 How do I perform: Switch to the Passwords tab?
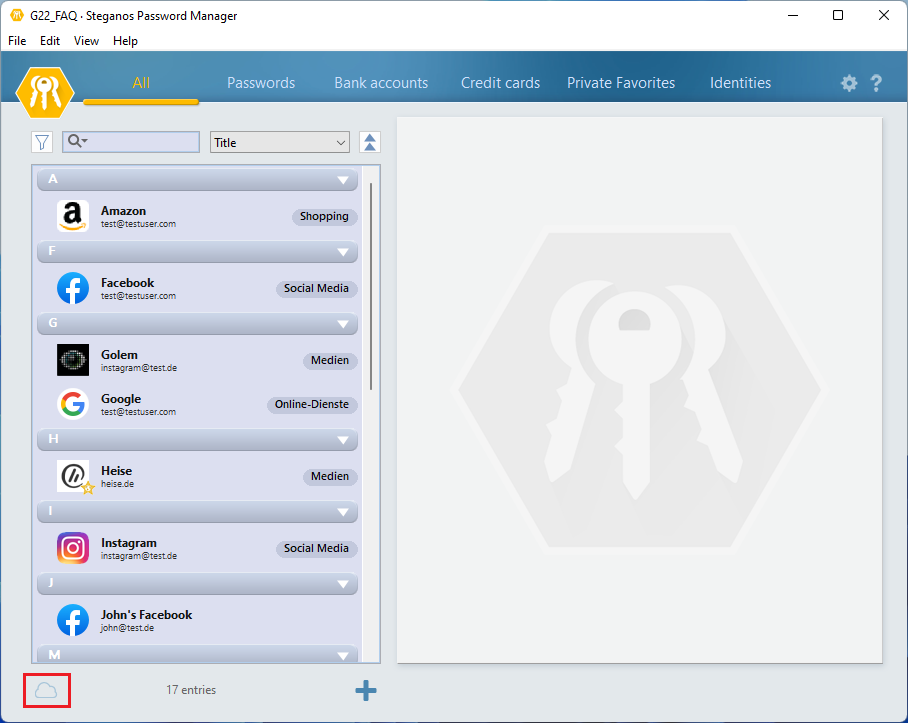261,83
